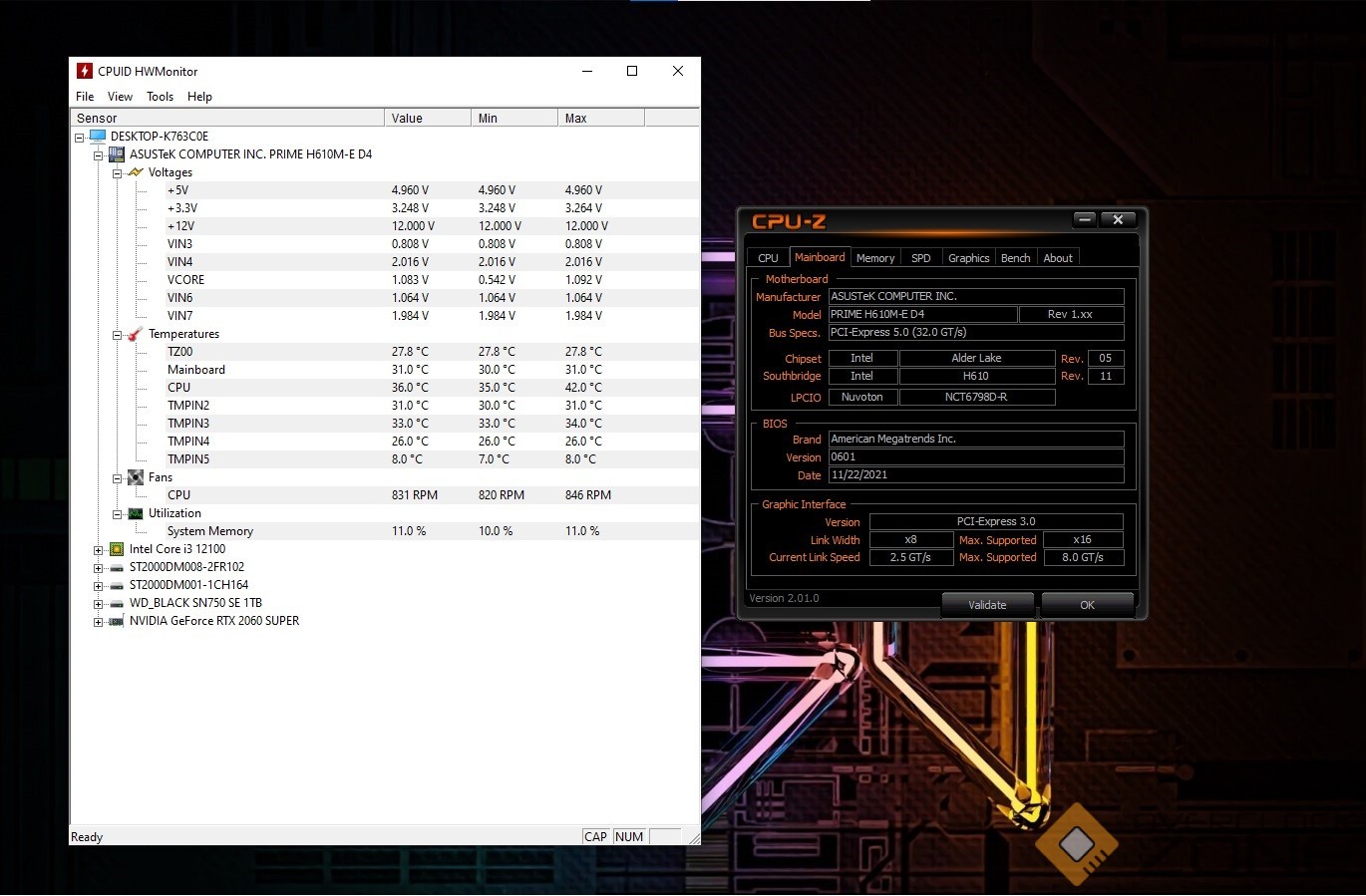Image resolution: width=1366 pixels, height=896 pixels.
Task: Open the Graphics tab in CPU-Z
Action: click(x=968, y=258)
